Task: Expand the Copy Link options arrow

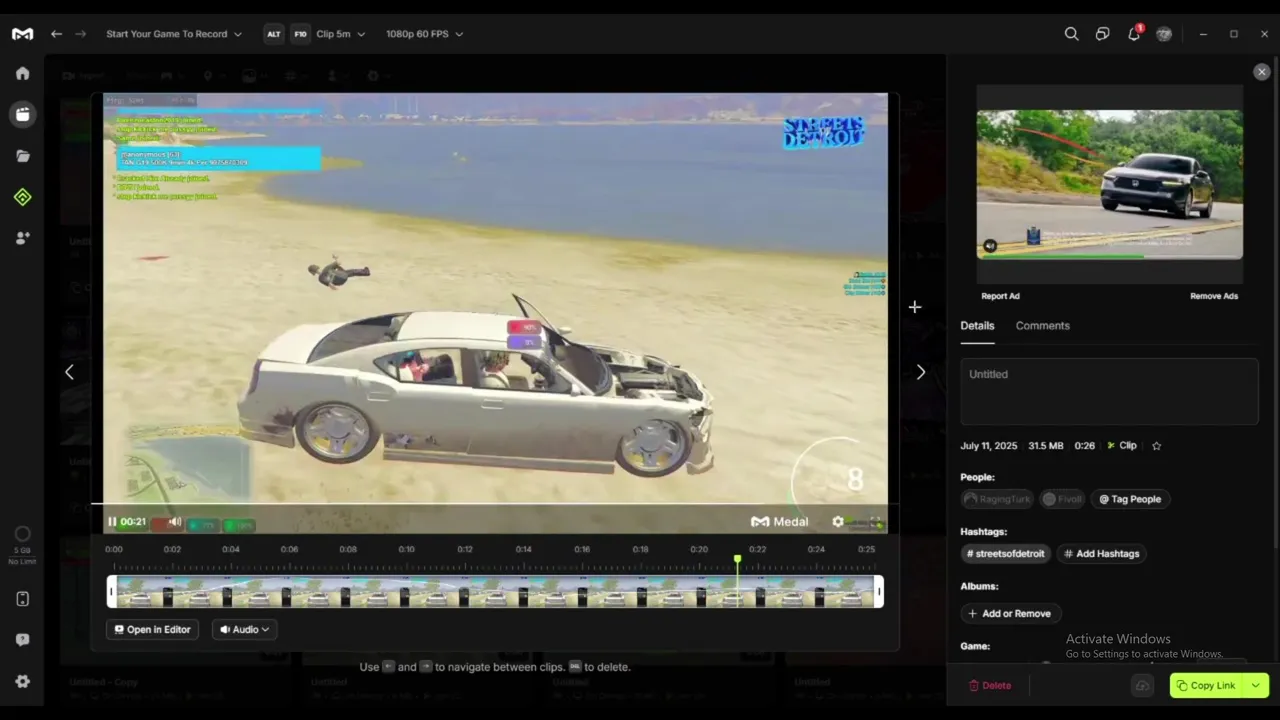Action: (1256, 685)
